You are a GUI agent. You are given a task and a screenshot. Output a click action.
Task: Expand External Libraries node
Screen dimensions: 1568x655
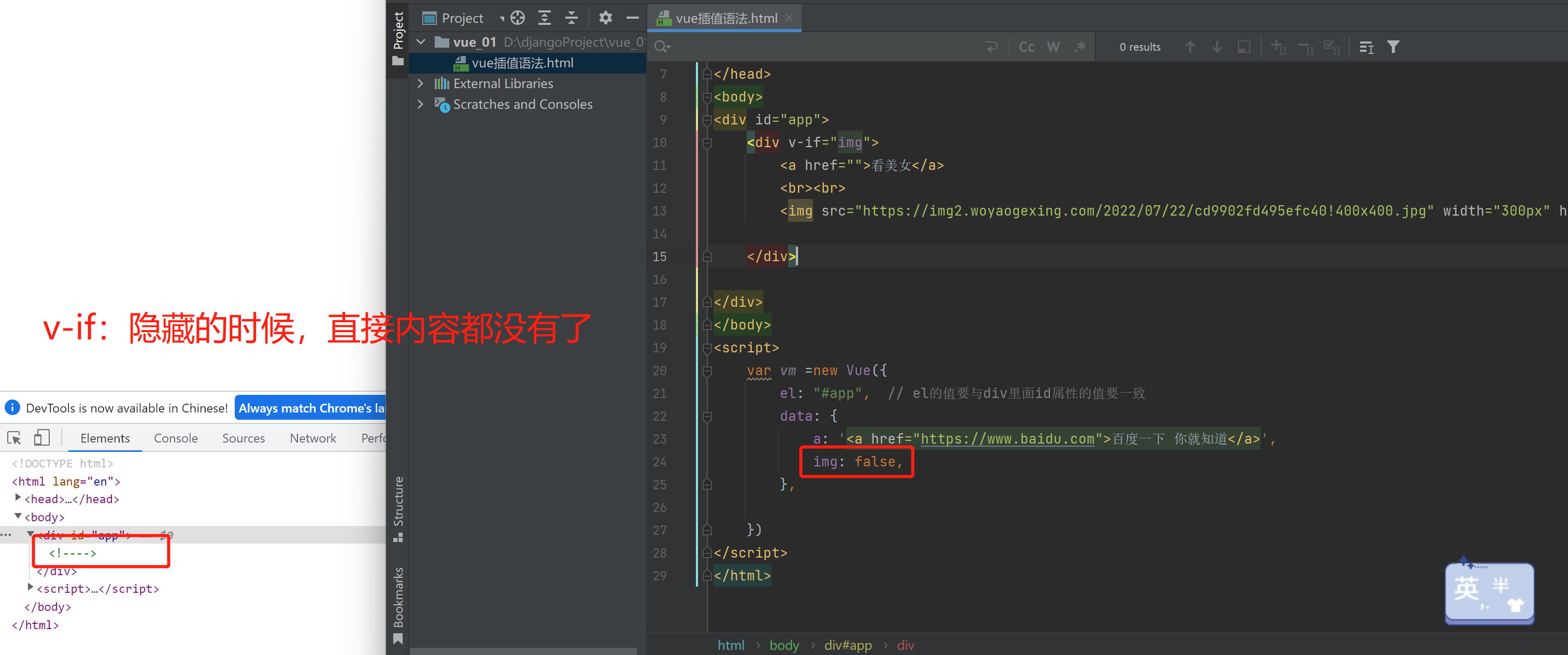421,83
